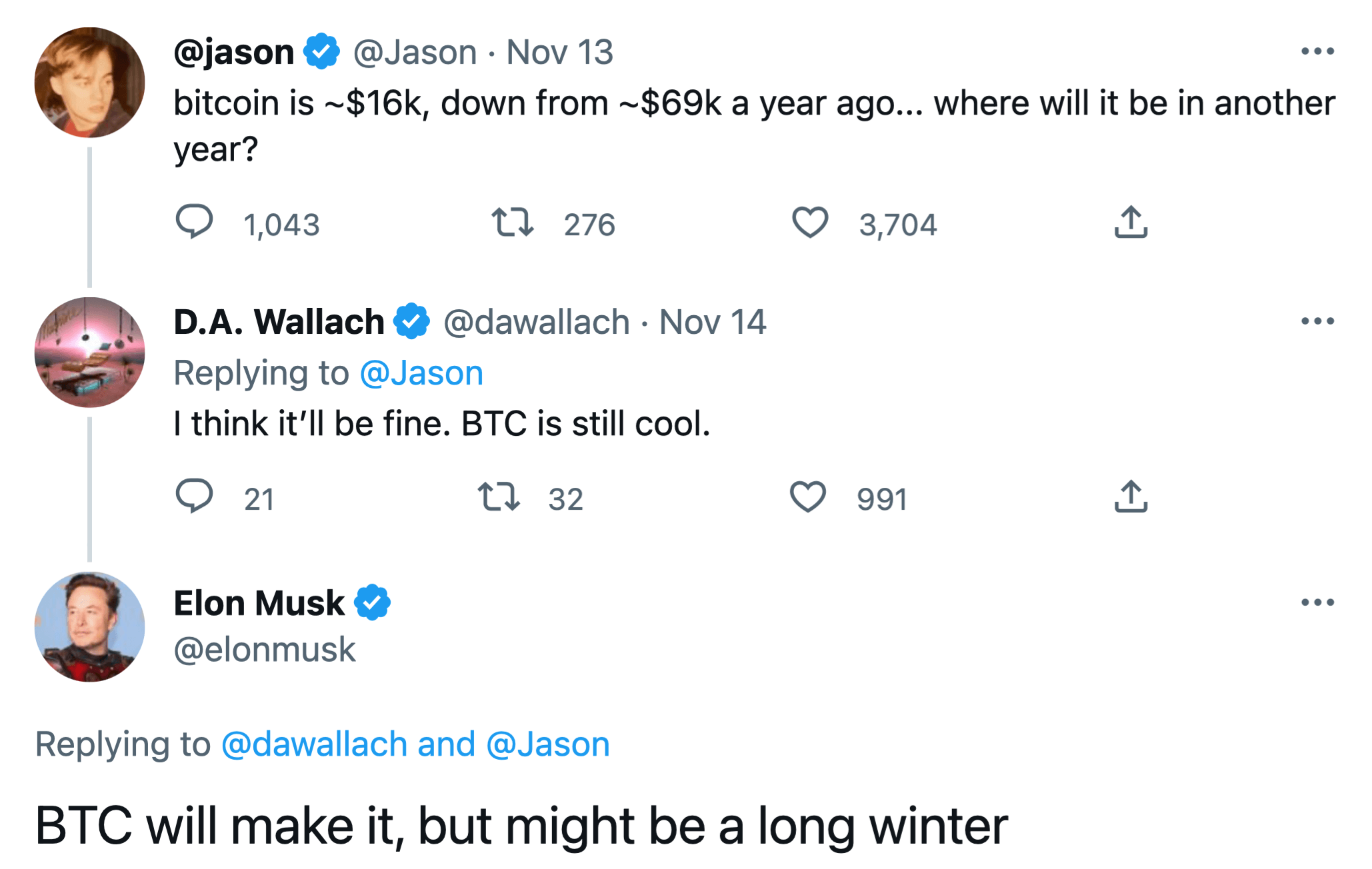Open Elon Musk's profile avatar
The width and height of the screenshot is (1372, 869).
coord(90,627)
